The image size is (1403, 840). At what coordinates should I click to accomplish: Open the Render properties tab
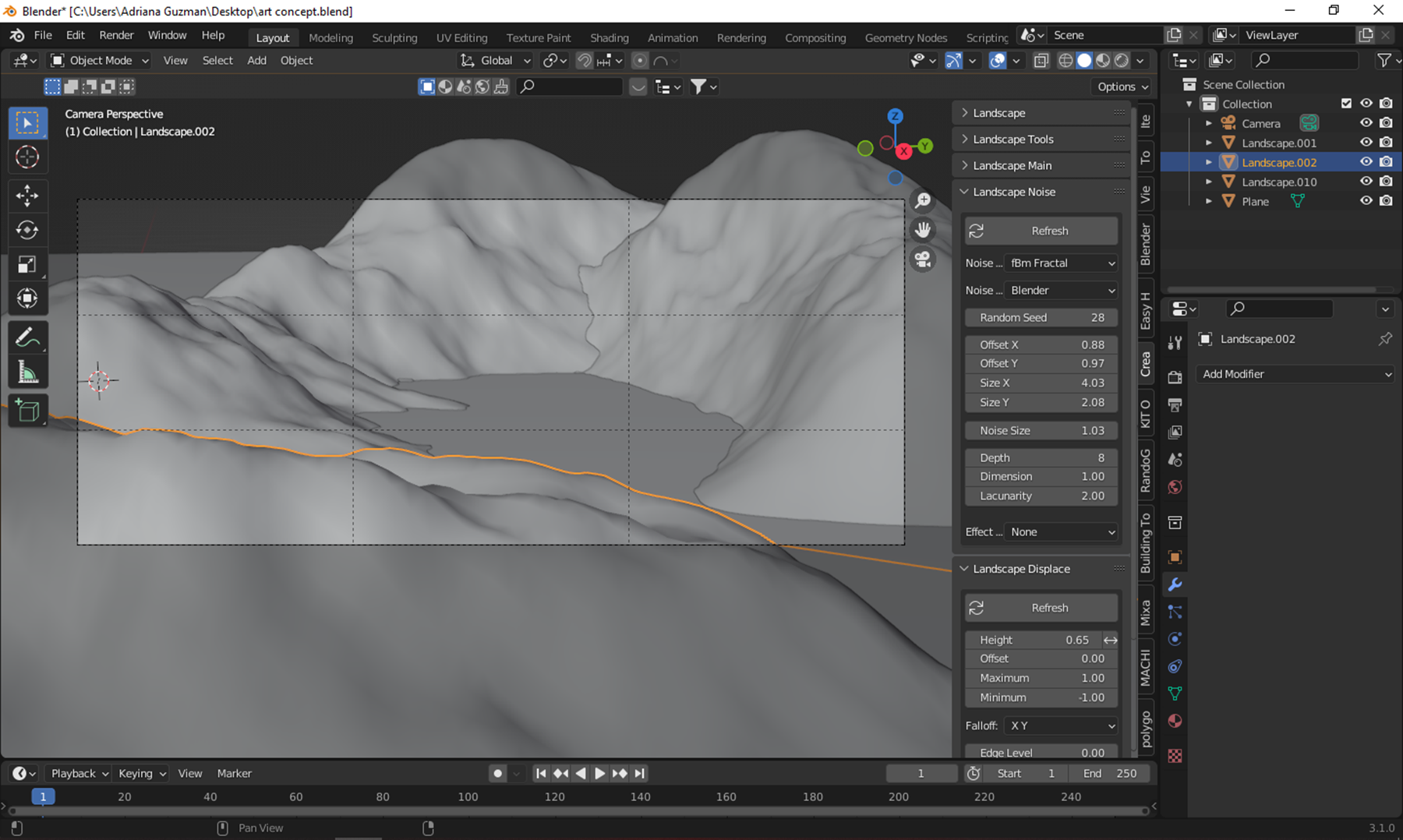tap(1175, 378)
